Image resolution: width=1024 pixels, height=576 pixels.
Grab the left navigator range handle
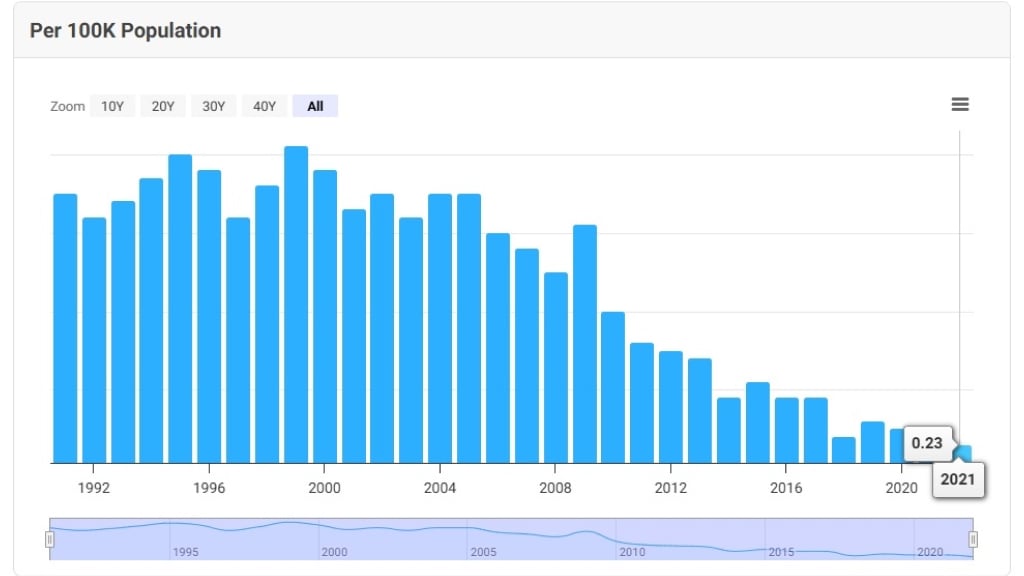click(x=50, y=540)
